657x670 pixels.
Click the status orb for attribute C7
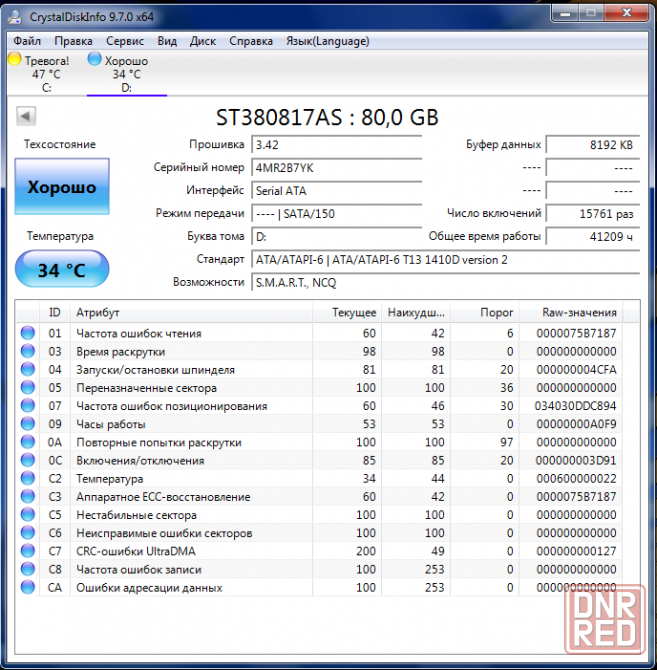tap(28, 551)
